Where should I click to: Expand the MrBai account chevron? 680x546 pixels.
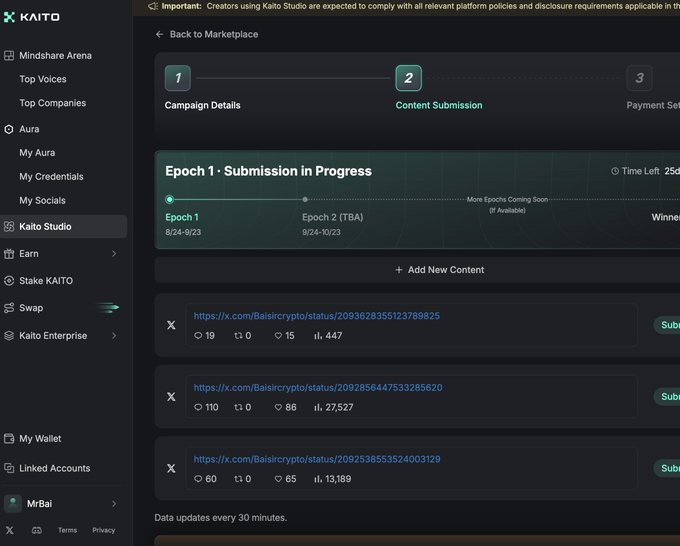pos(114,503)
